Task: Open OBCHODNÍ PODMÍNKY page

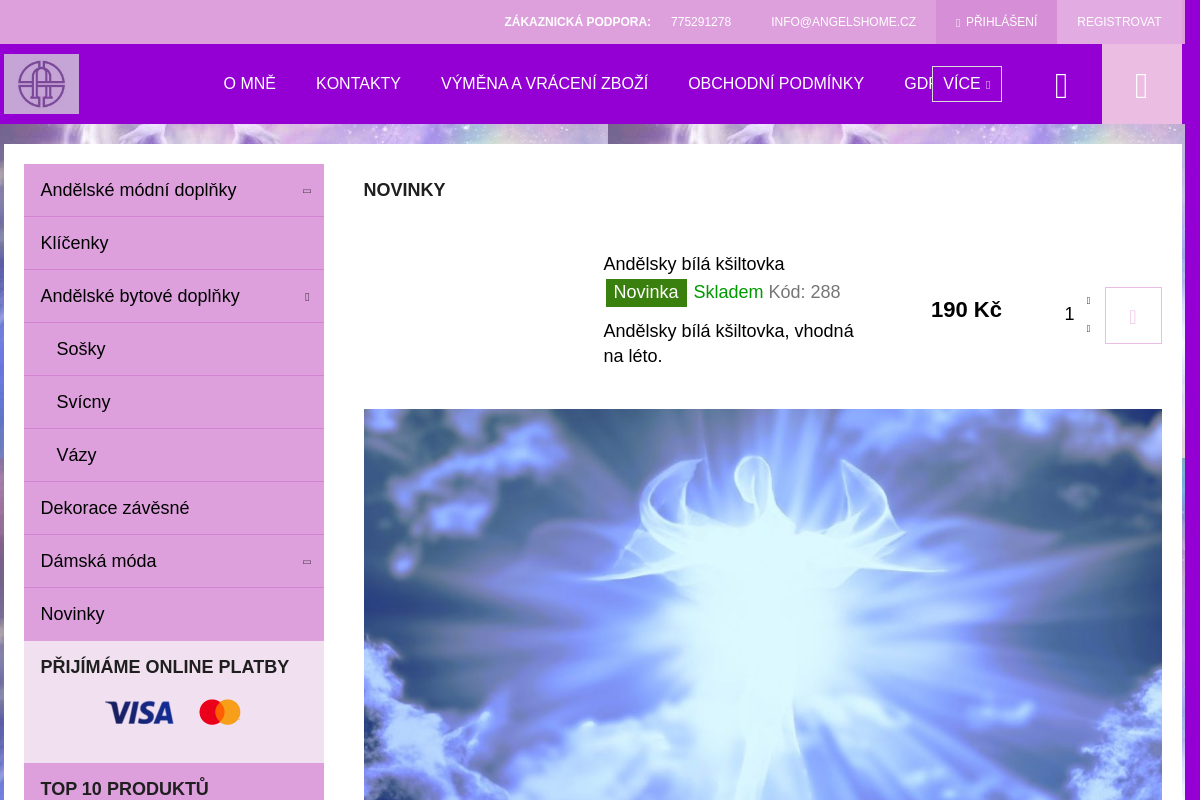Action: 776,84
